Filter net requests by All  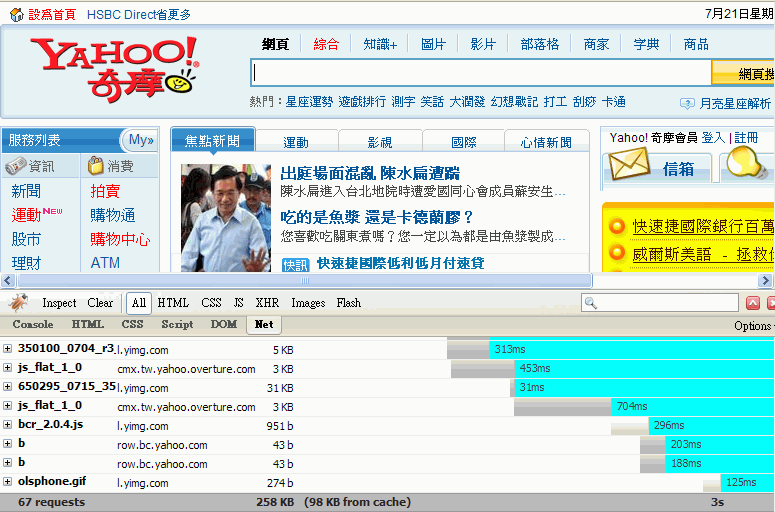[139, 303]
